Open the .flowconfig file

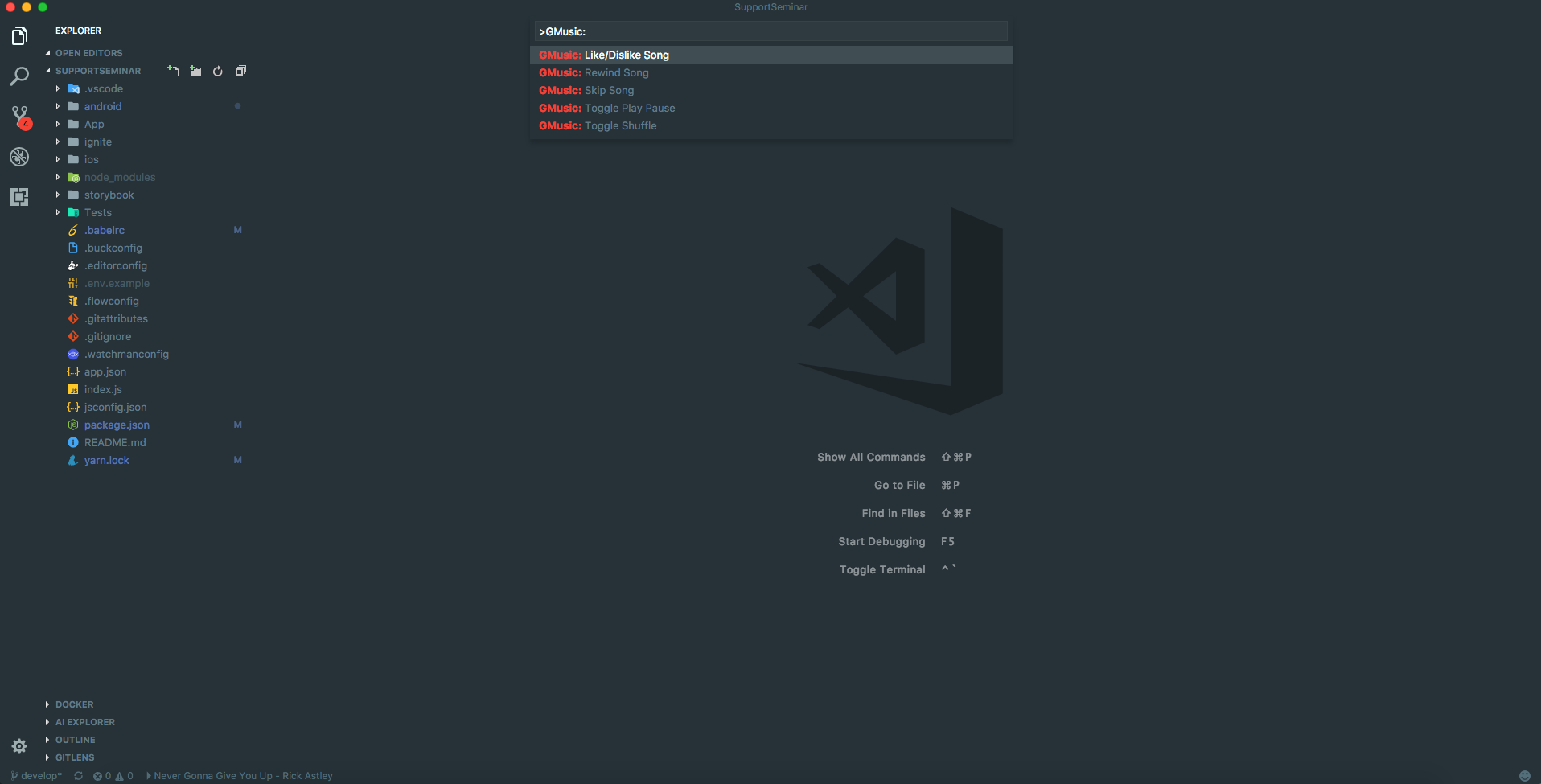click(x=112, y=301)
